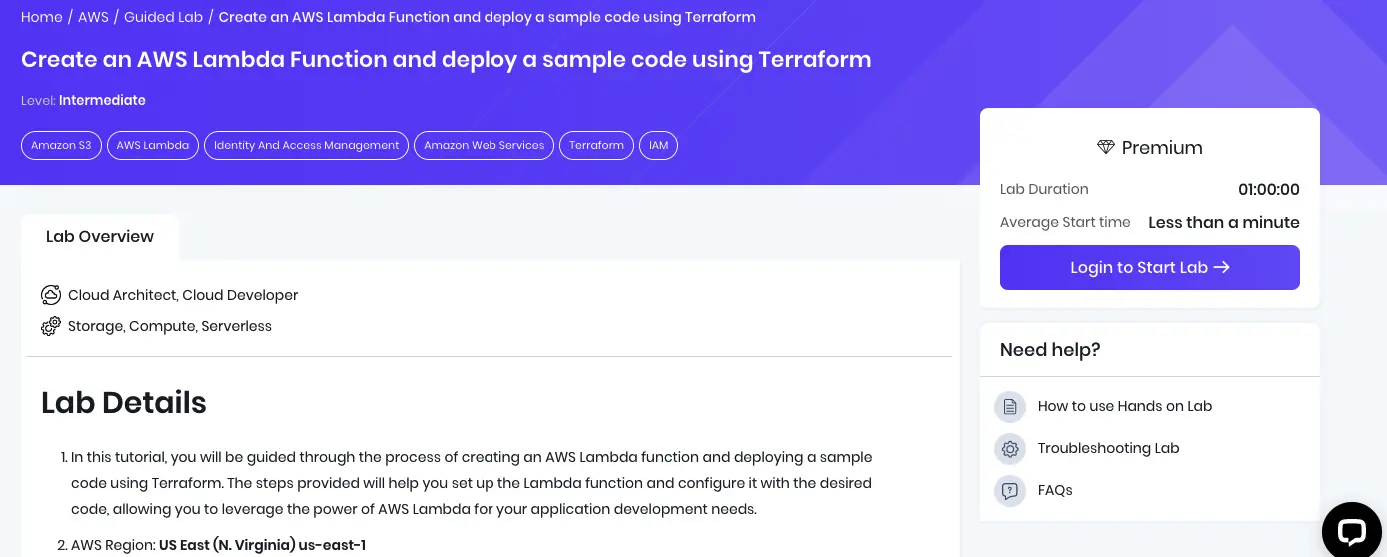Open the FAQs help link

coord(1055,490)
